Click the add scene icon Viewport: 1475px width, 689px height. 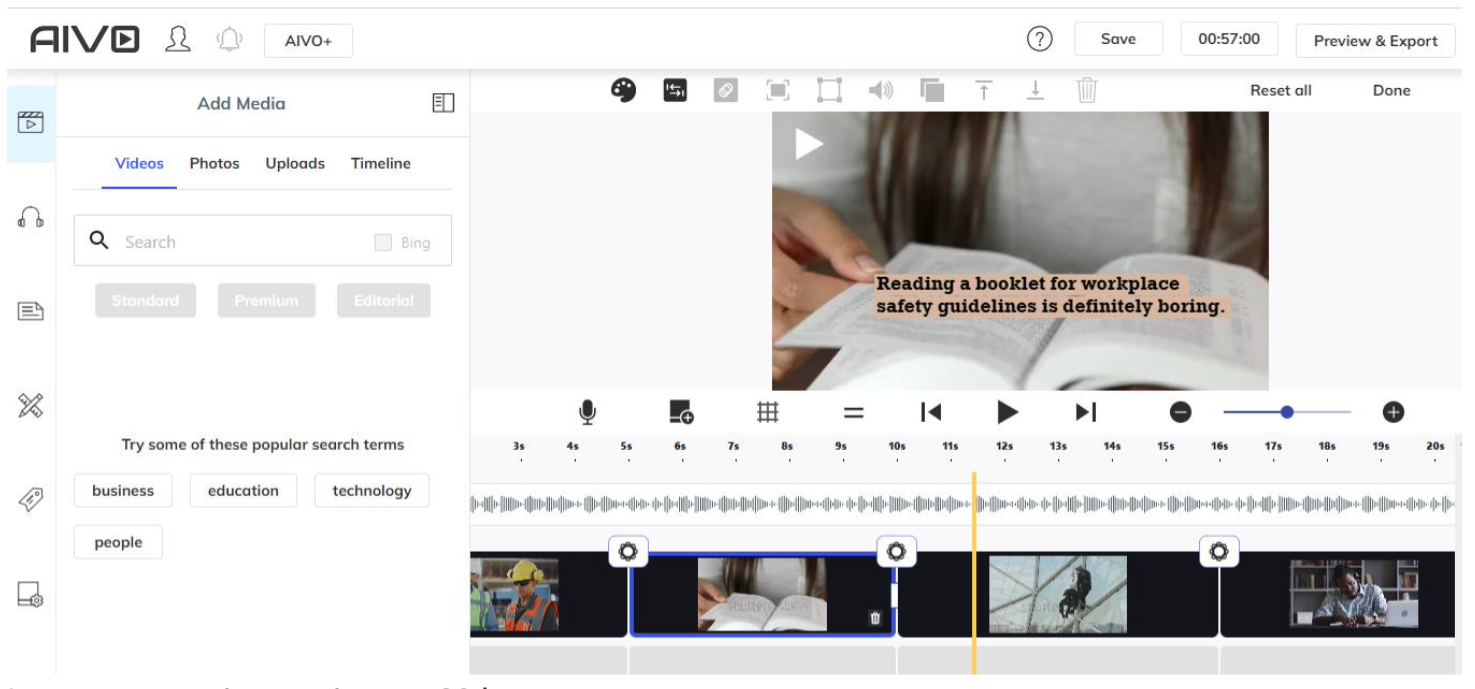(x=681, y=412)
